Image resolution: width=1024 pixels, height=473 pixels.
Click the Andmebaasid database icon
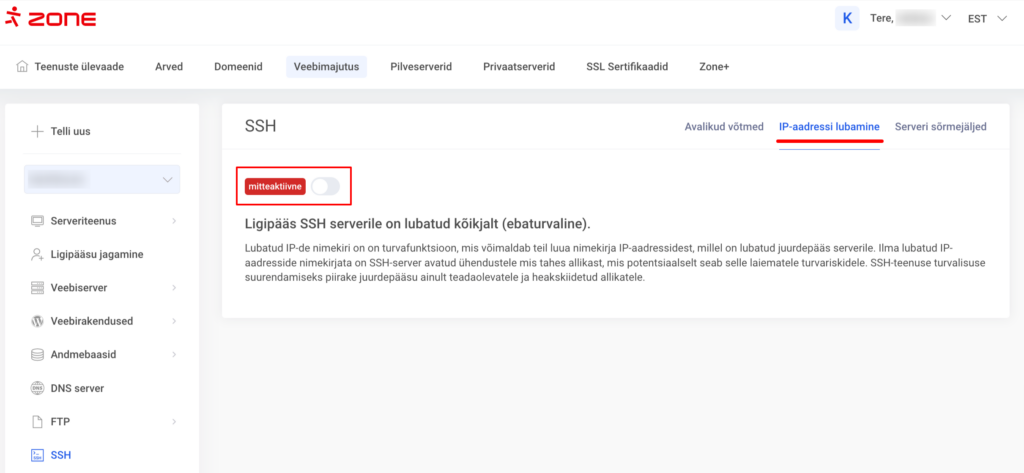click(x=38, y=354)
